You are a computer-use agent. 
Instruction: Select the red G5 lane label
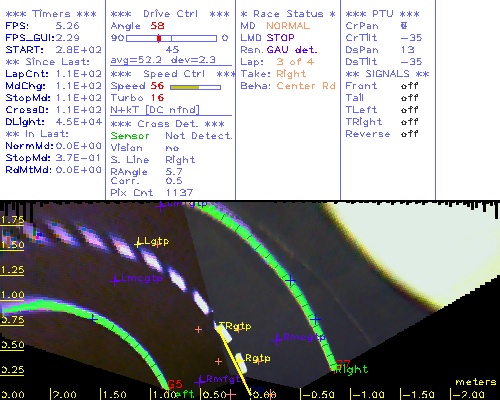(175, 384)
